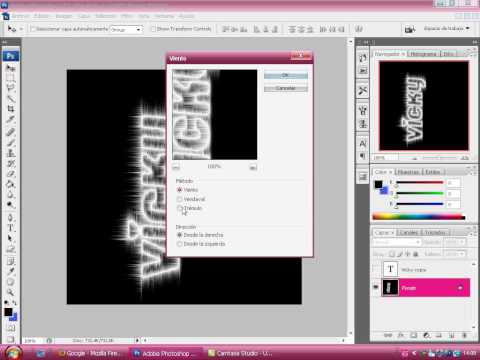Switch to the Histograma tab

[423, 54]
